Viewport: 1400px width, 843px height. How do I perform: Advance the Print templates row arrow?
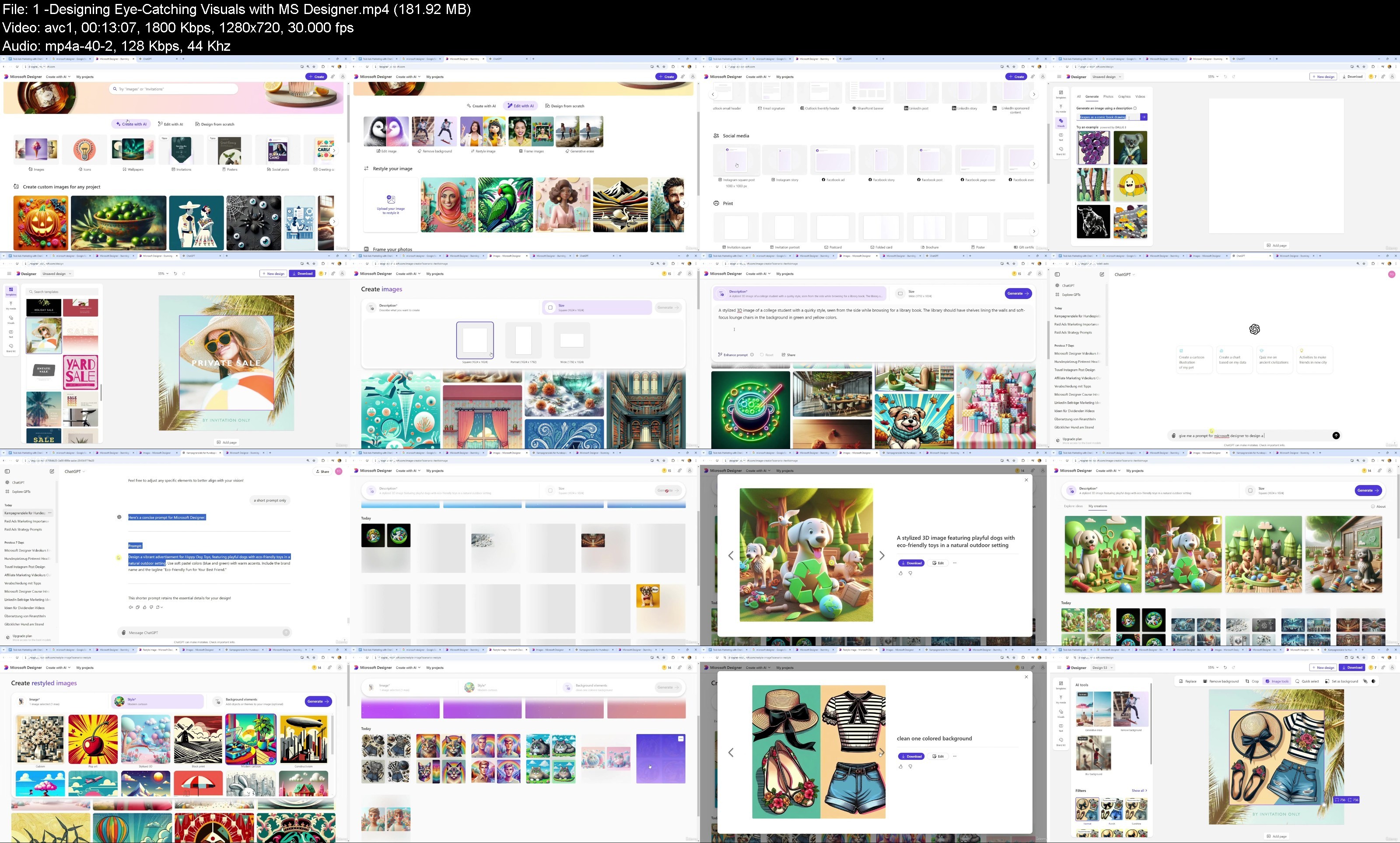pos(1034,231)
